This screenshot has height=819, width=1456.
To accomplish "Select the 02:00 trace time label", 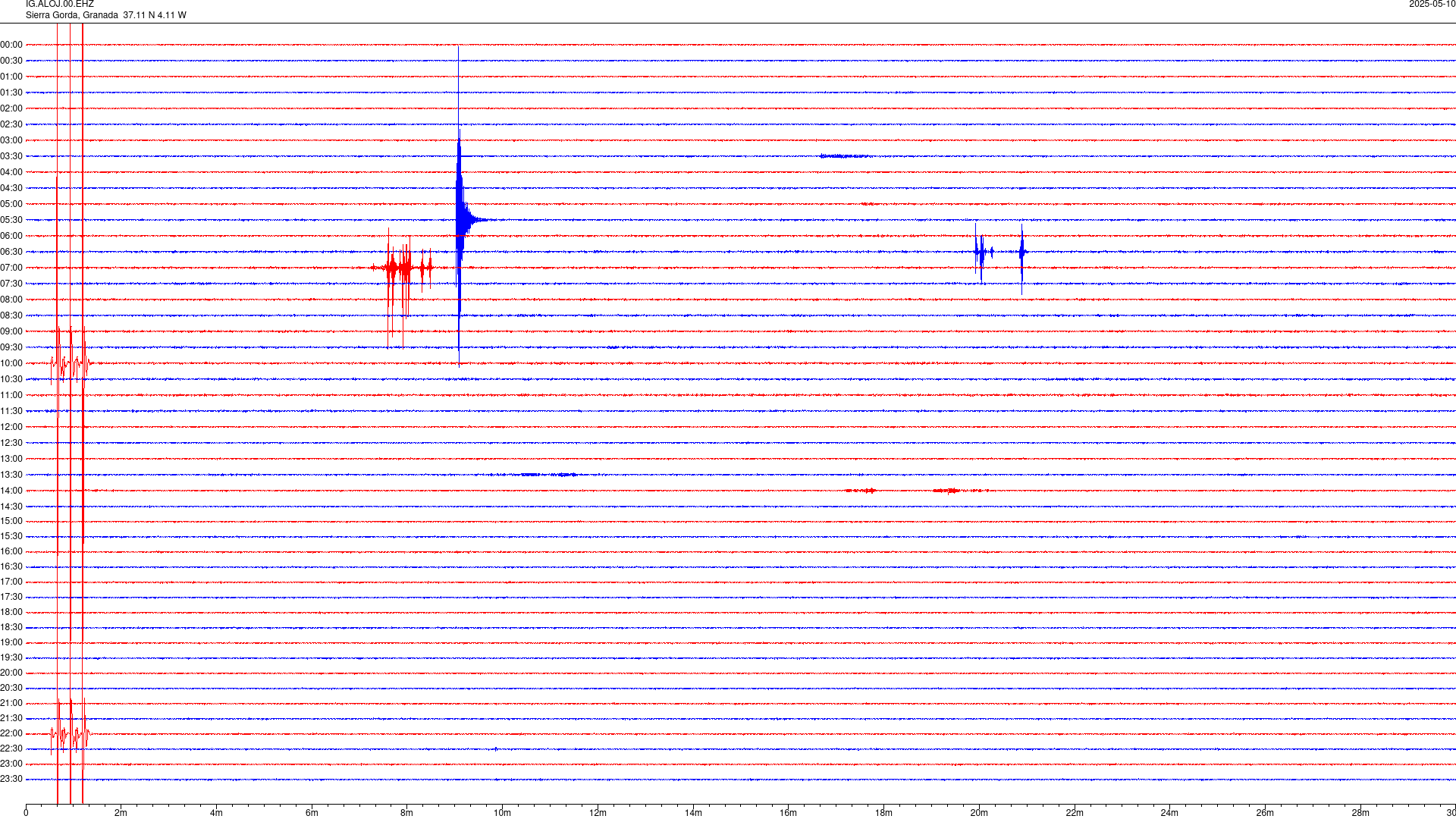I will tap(11, 108).
